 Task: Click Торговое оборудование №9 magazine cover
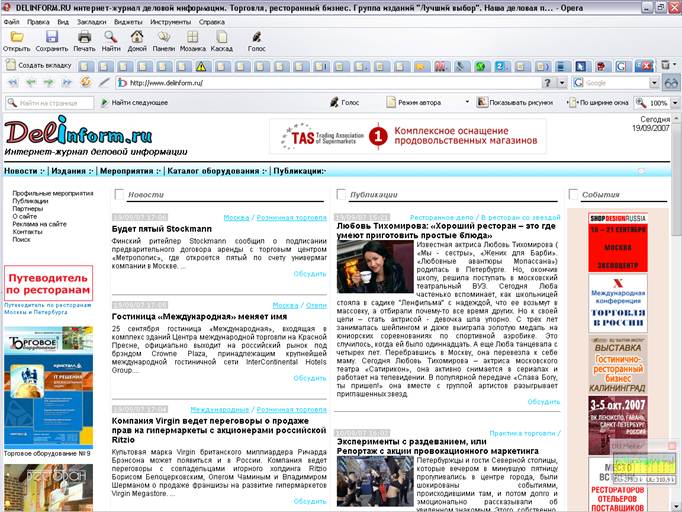coord(48,387)
